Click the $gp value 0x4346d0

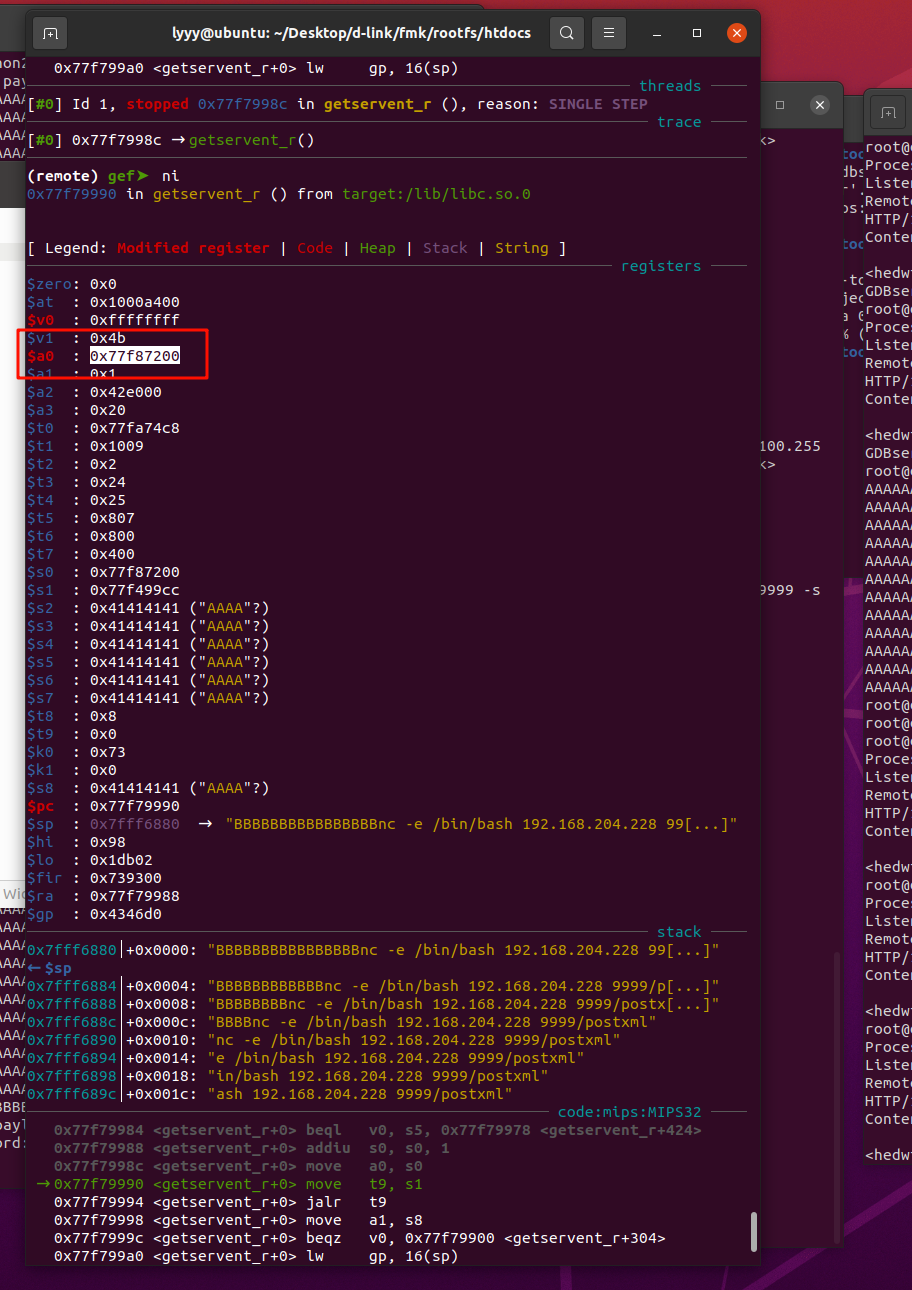(x=126, y=914)
